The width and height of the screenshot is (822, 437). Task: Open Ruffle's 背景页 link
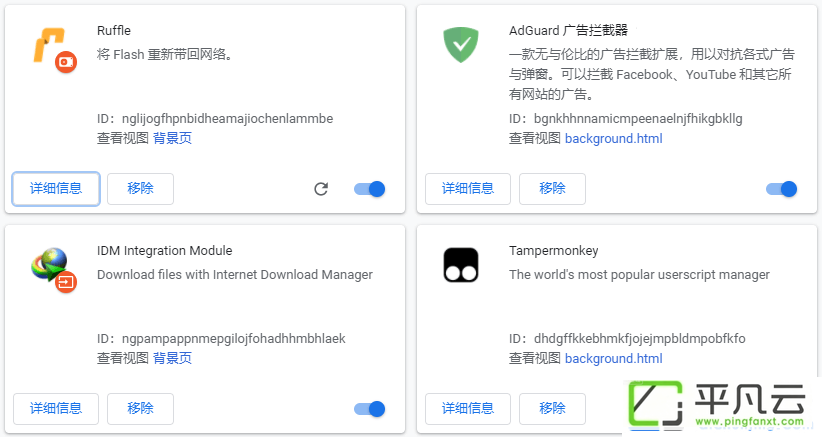coord(172,138)
